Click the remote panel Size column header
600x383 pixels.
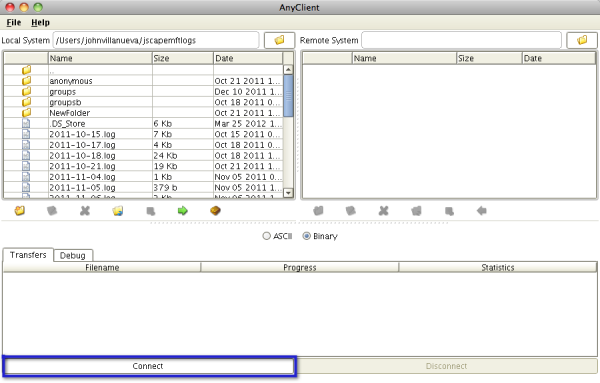click(489, 58)
